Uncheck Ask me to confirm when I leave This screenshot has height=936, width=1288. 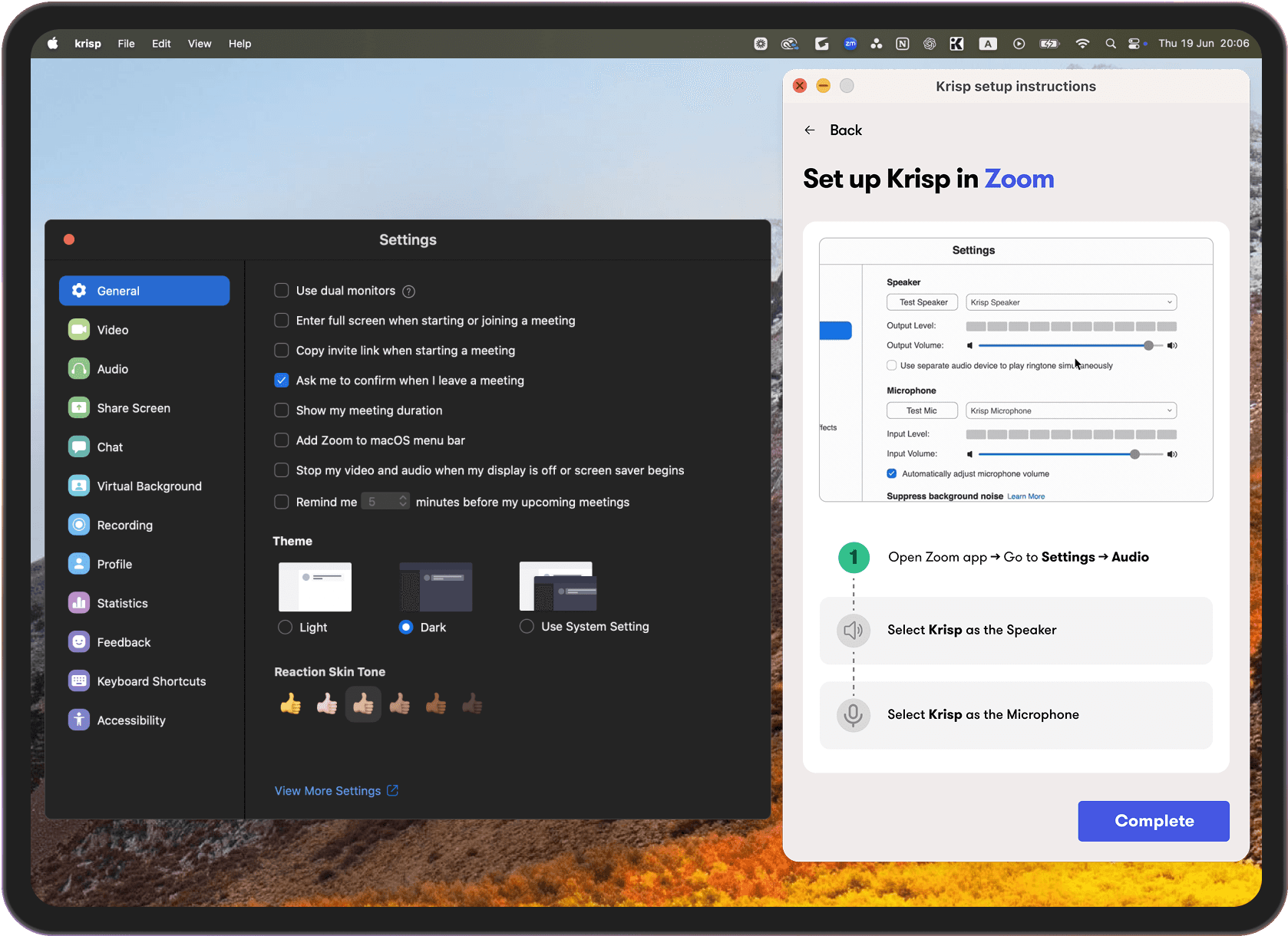tap(282, 380)
